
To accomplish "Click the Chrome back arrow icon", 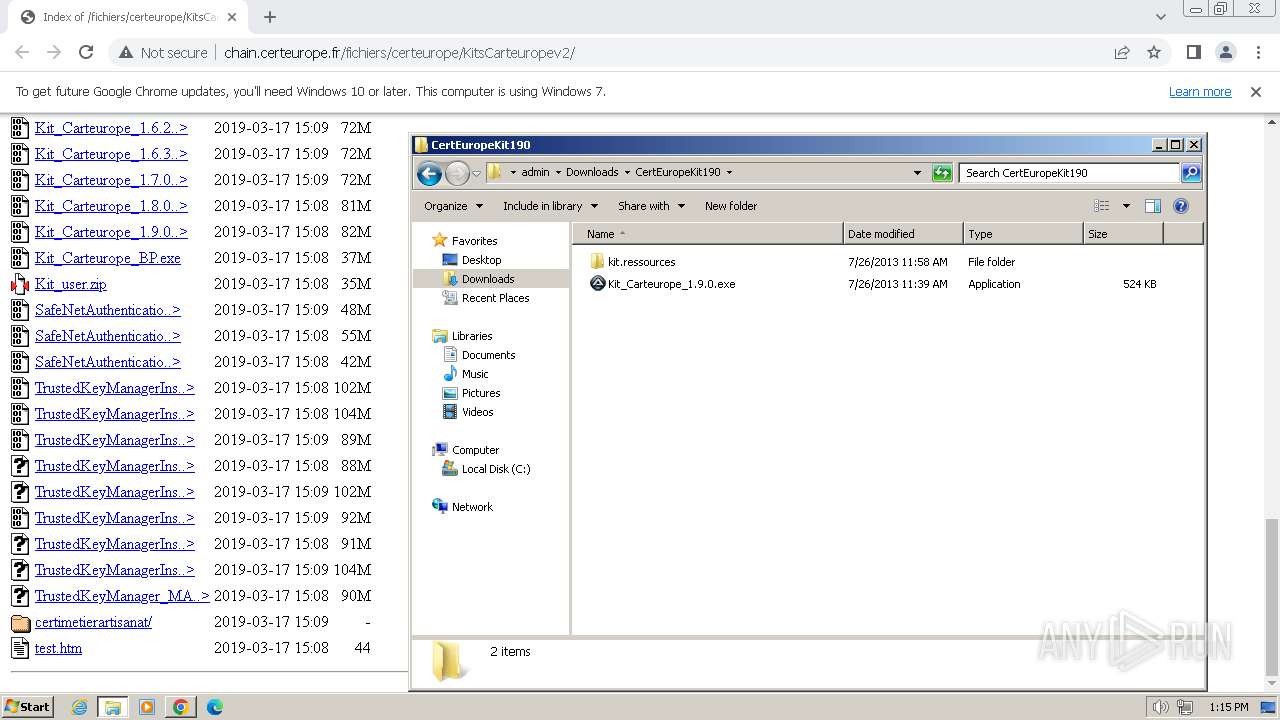I will coord(22,52).
